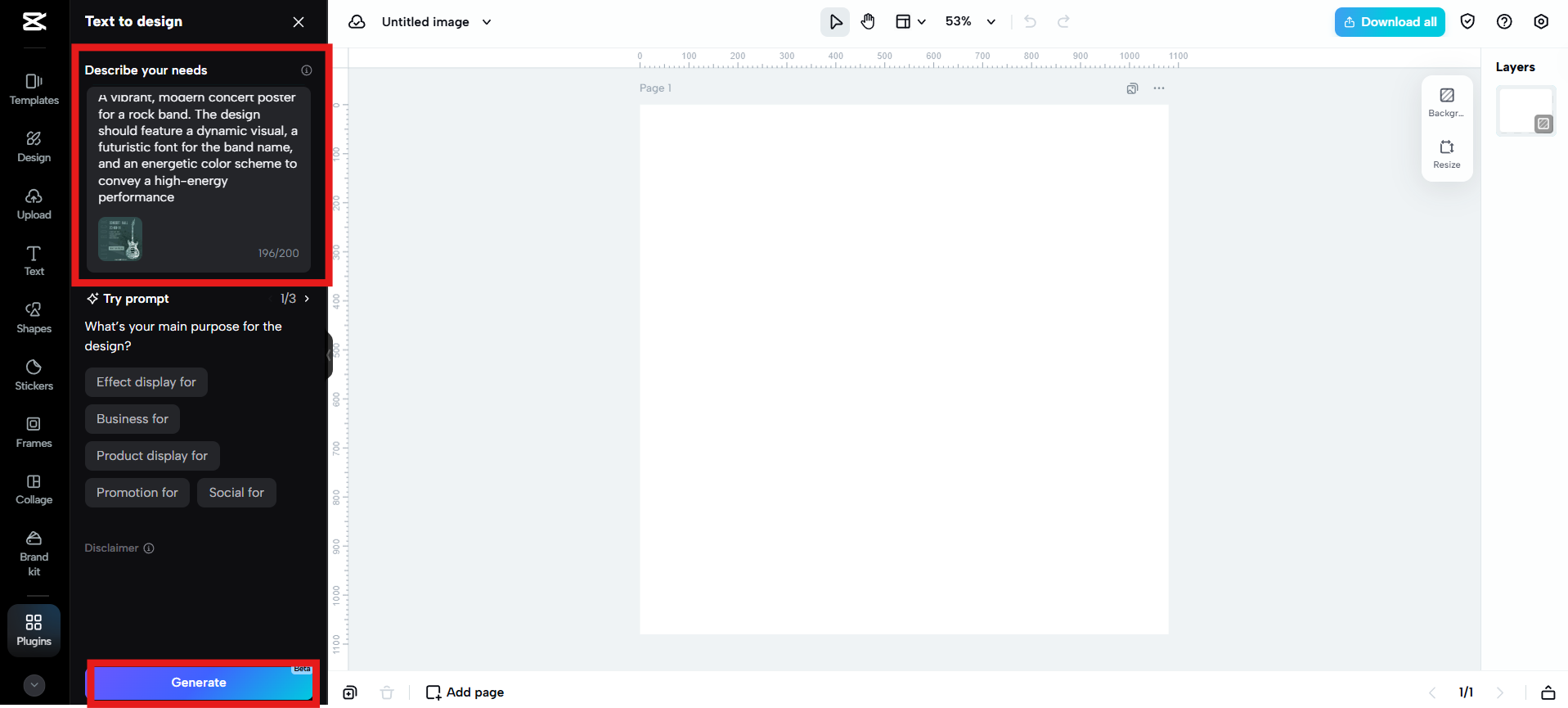This screenshot has width=1568, height=708.
Task: Go to next Try prompt question
Action: [307, 299]
